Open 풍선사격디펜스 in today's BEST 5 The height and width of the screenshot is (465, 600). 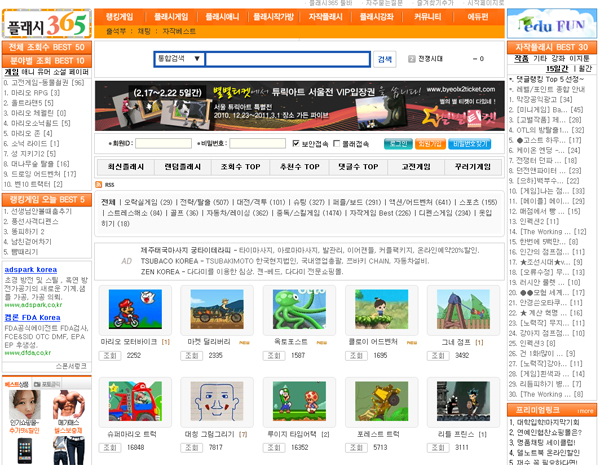pos(31,222)
